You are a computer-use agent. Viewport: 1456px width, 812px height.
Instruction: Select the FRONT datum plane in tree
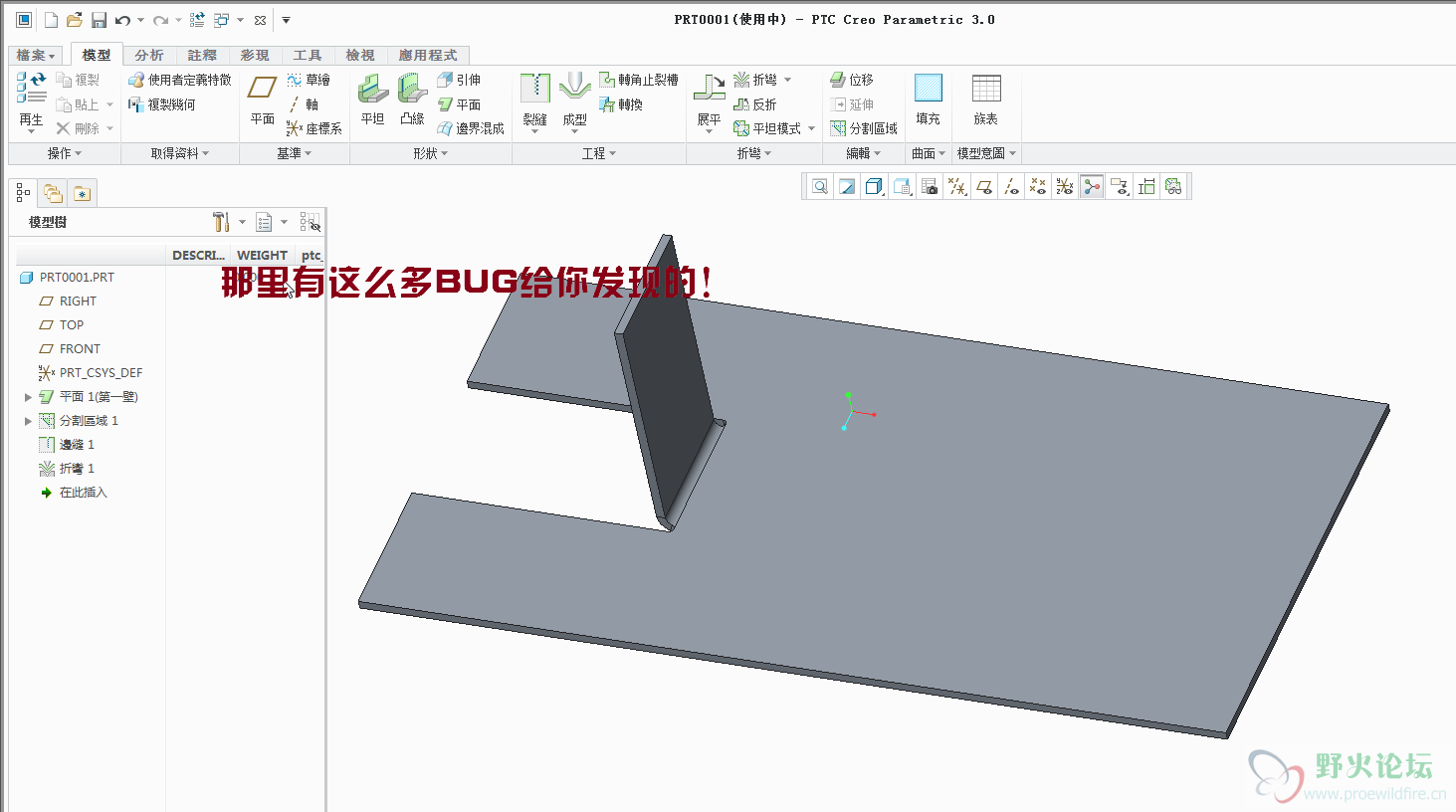click(70, 349)
